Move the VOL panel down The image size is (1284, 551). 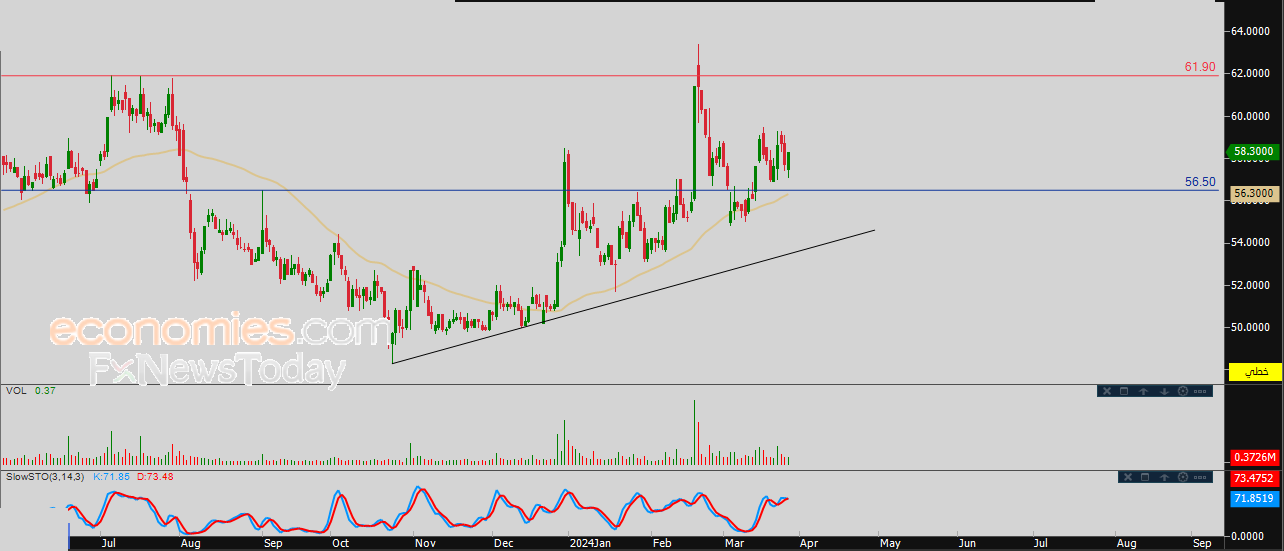click(1164, 391)
